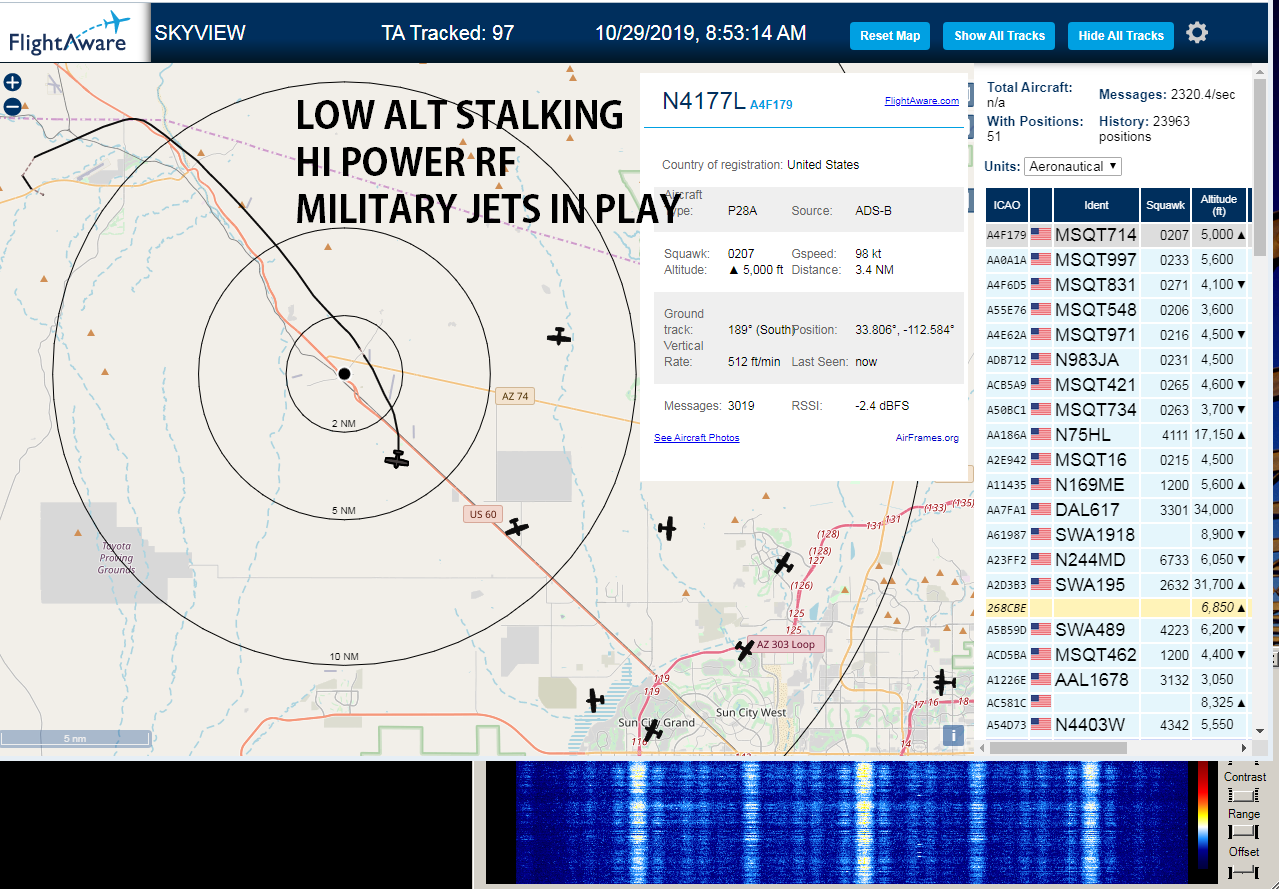The image size is (1279, 889).
Task: Open the settings gear icon
Action: tap(1197, 33)
